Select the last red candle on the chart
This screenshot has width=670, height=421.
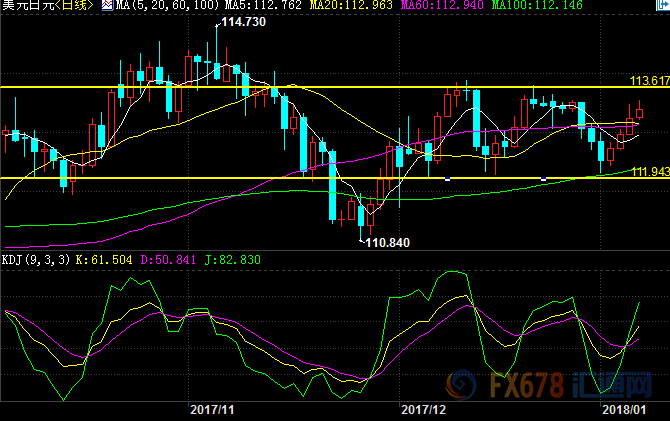640,113
